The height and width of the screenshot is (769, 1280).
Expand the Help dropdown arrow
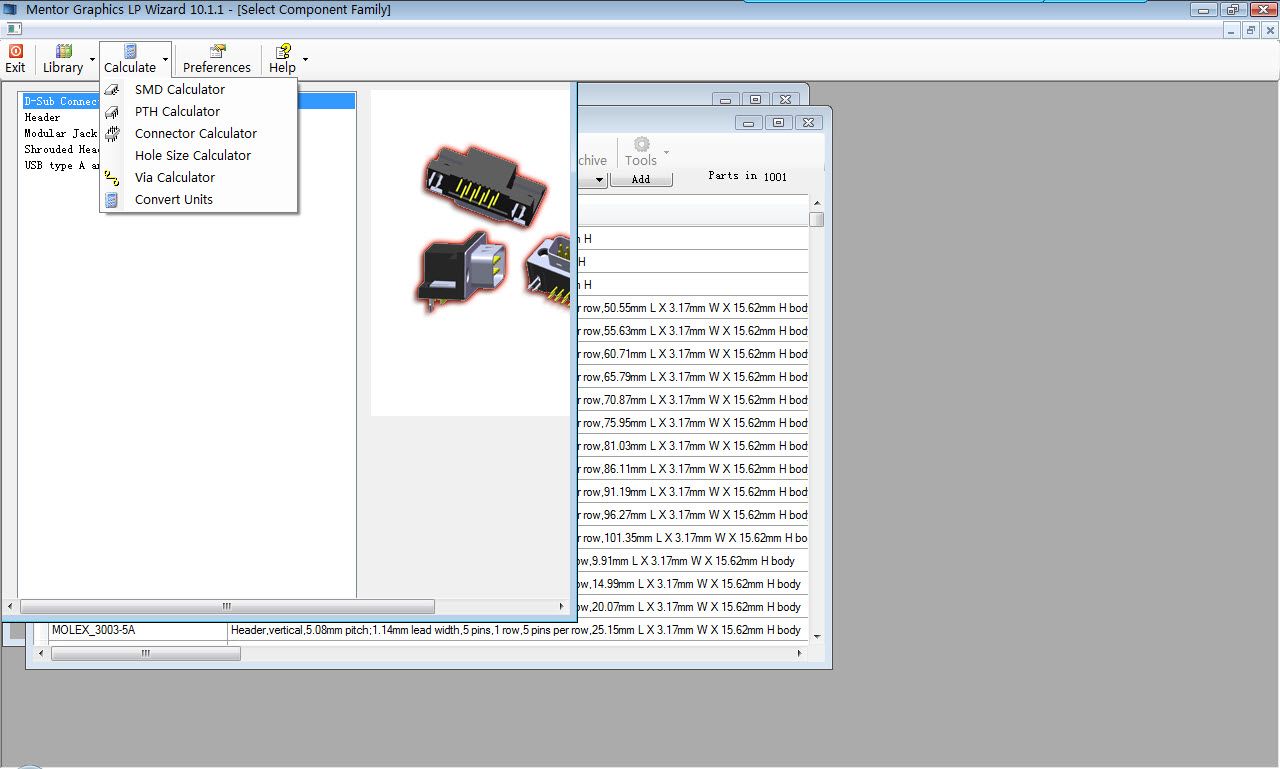click(305, 59)
